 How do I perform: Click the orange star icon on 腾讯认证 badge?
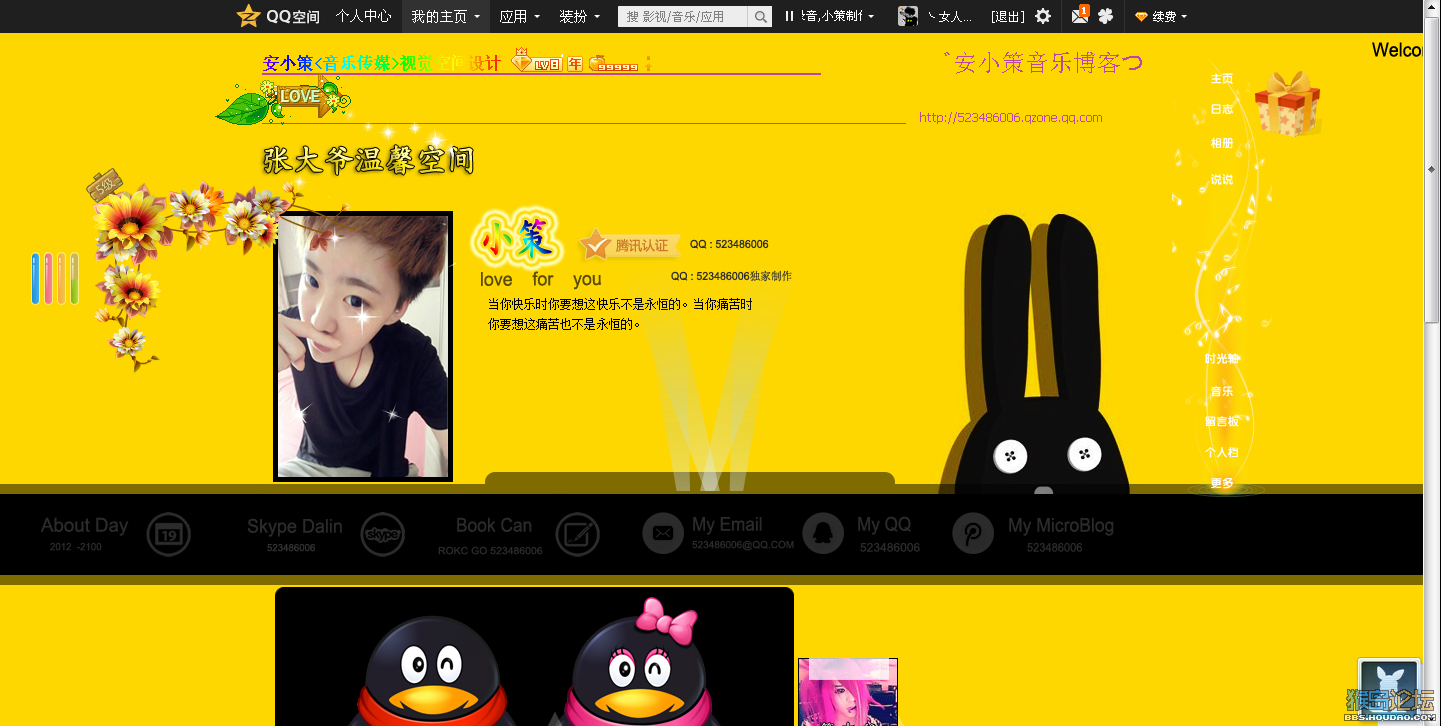pos(596,245)
